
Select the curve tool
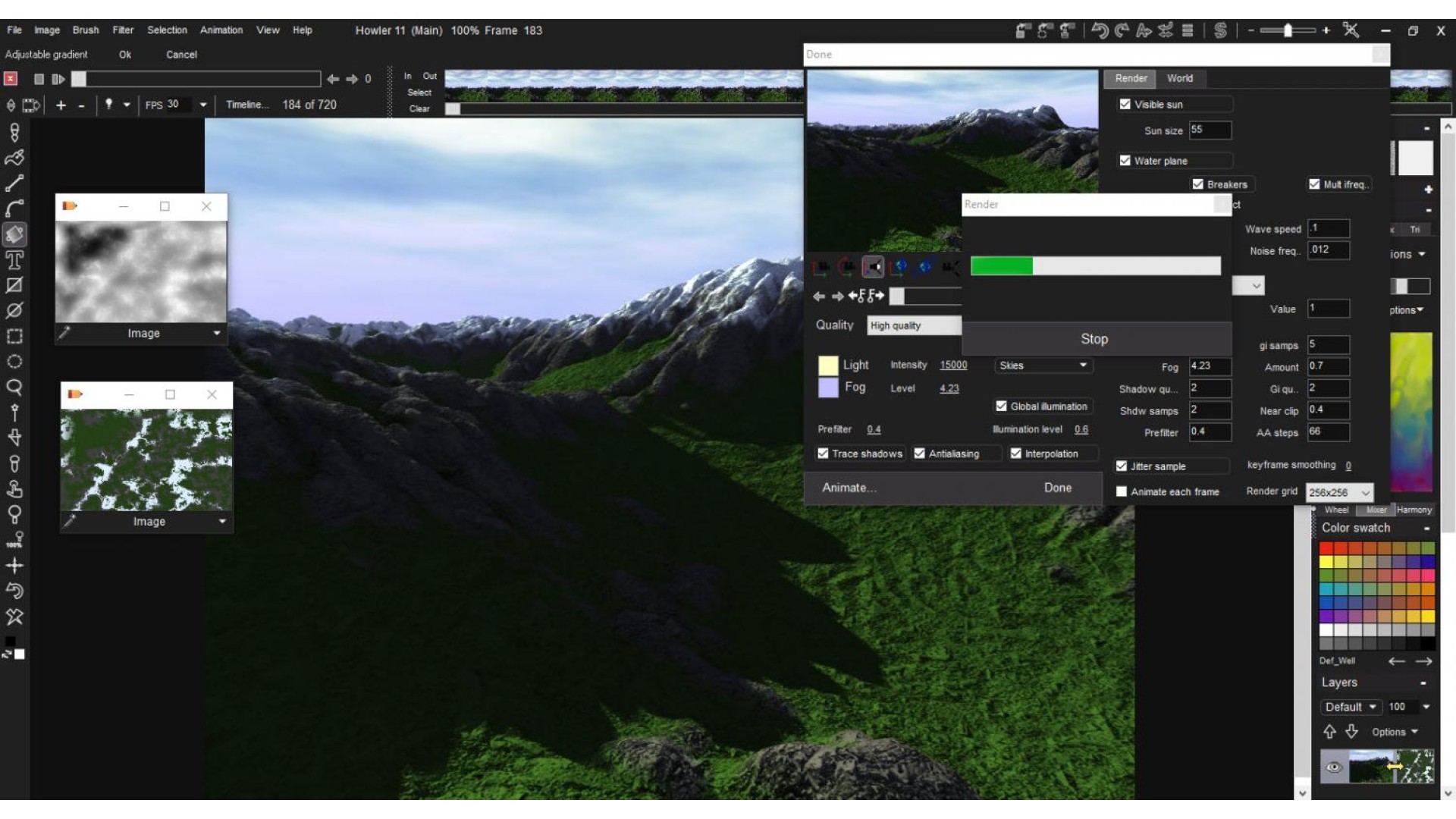(x=14, y=209)
